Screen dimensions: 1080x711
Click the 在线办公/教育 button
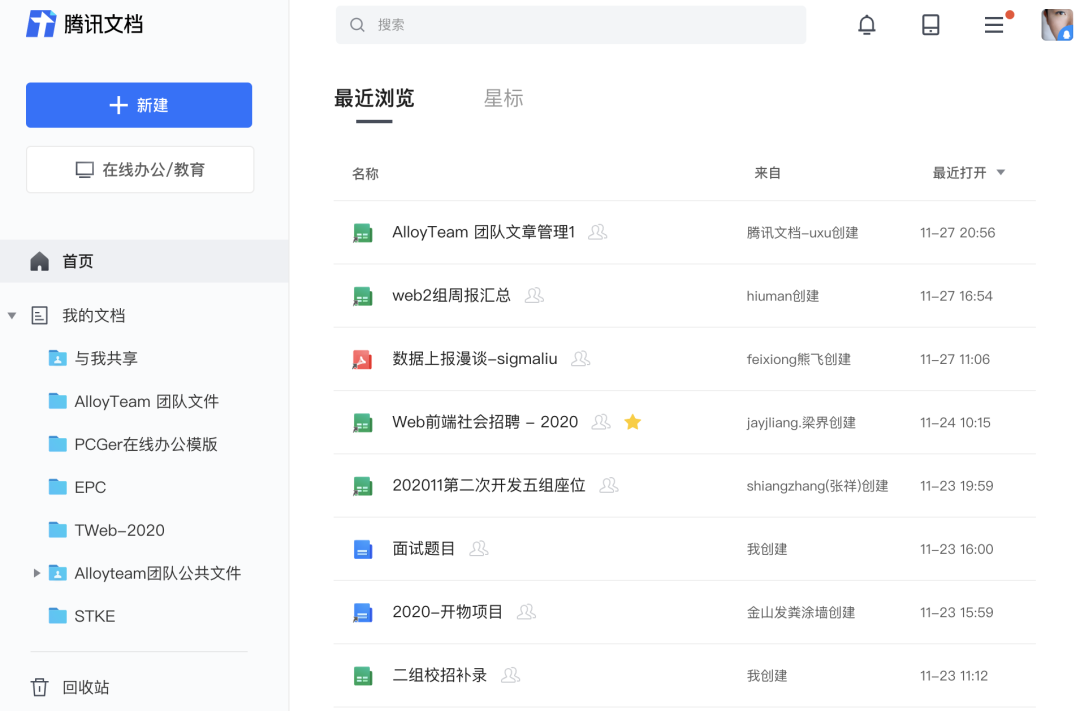pos(140,170)
